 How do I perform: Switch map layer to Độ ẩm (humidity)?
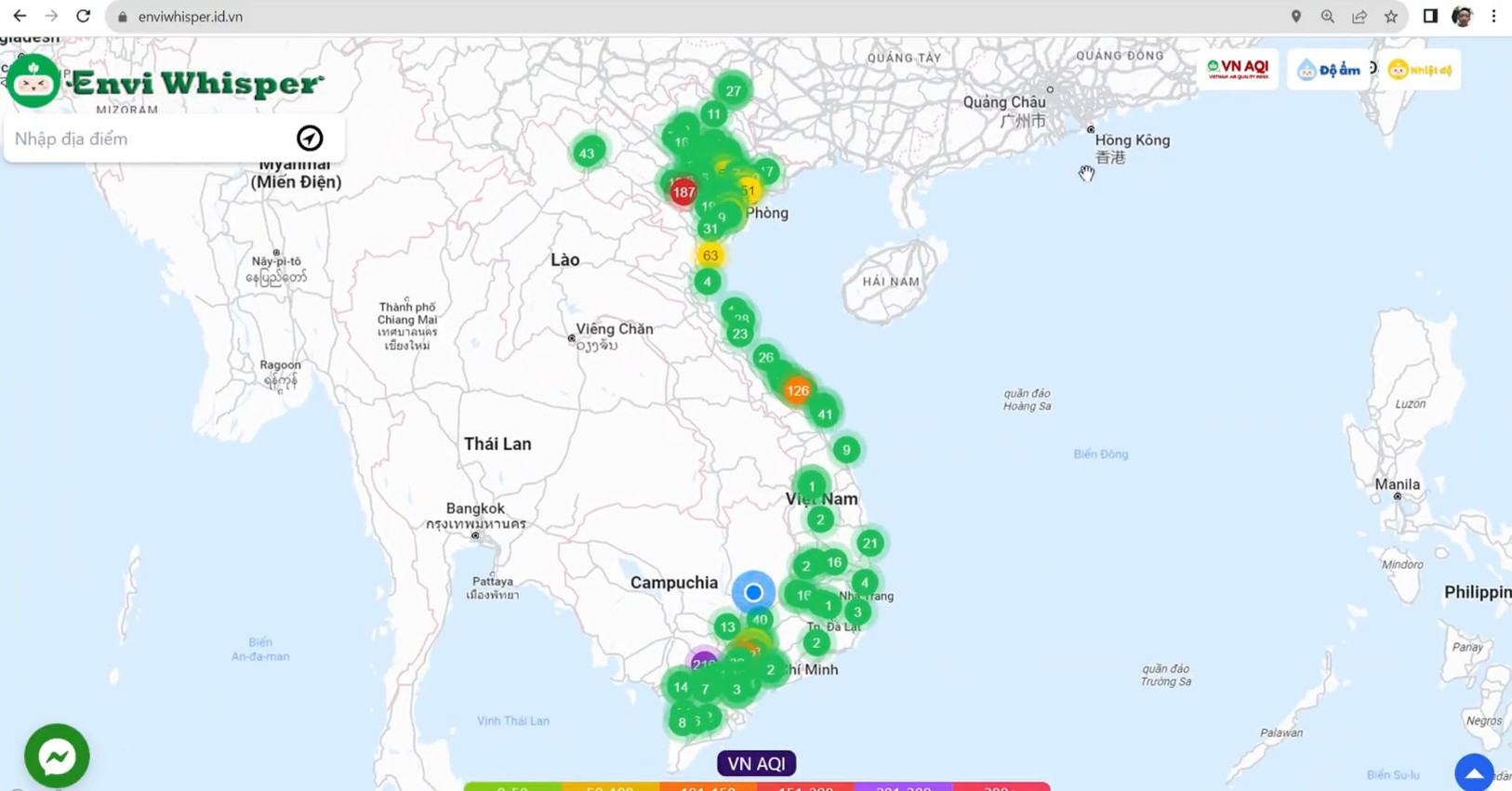point(1329,70)
